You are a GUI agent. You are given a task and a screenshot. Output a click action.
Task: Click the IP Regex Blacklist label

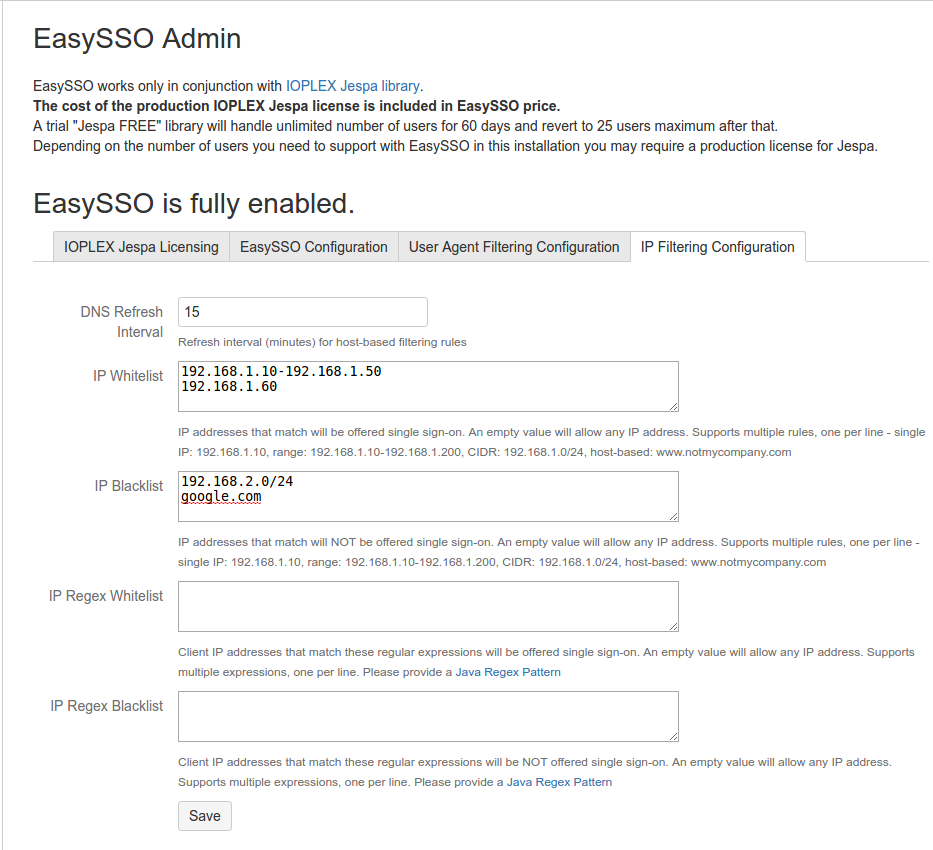pyautogui.click(x=107, y=706)
